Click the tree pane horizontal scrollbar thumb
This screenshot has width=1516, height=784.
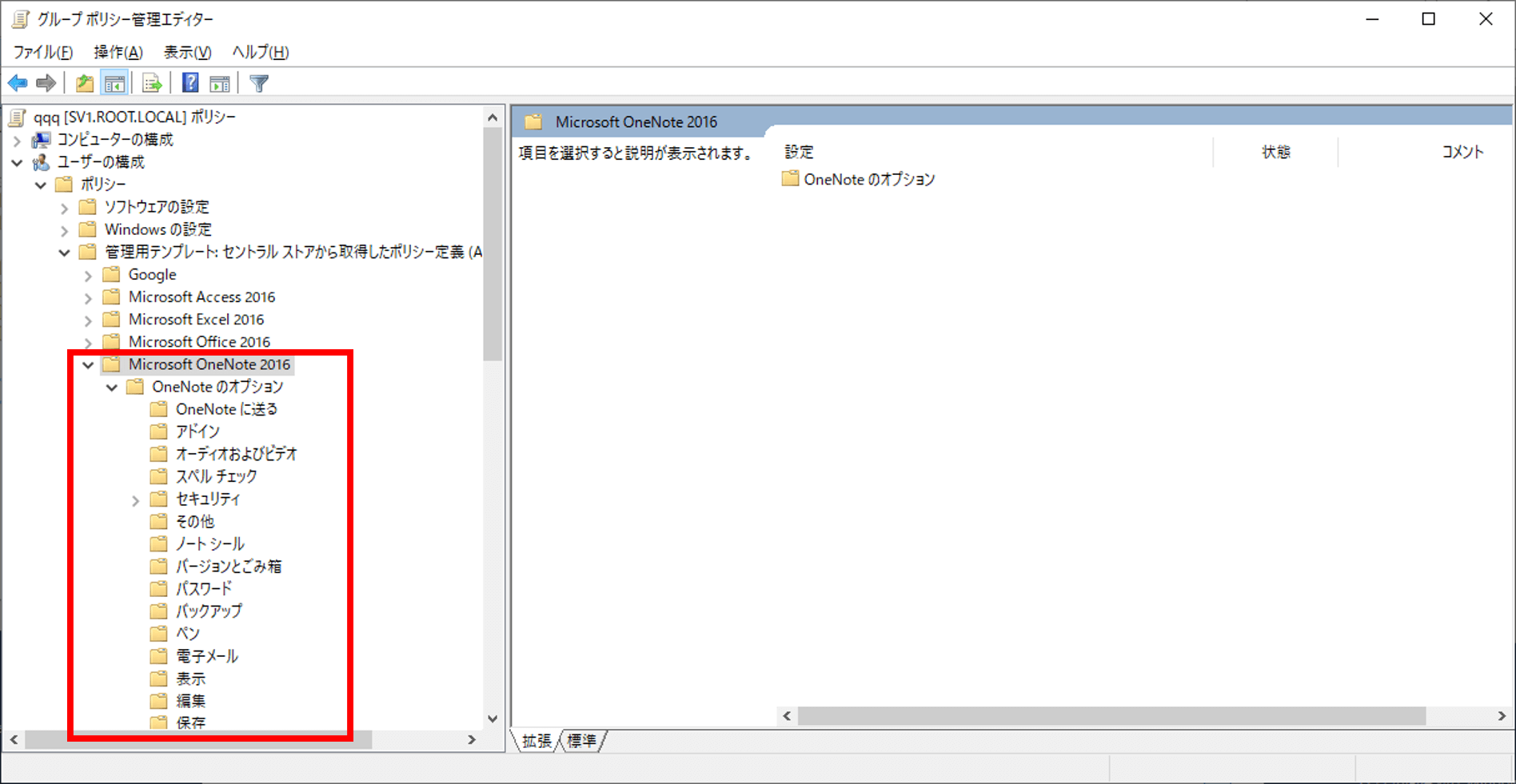coord(198,740)
